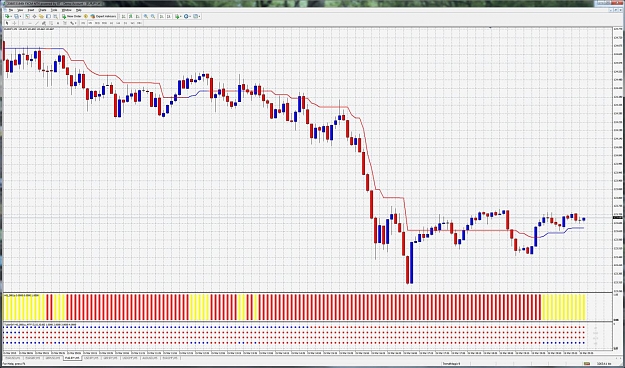
Task: Open the Tools menu
Action: [x=54, y=10]
